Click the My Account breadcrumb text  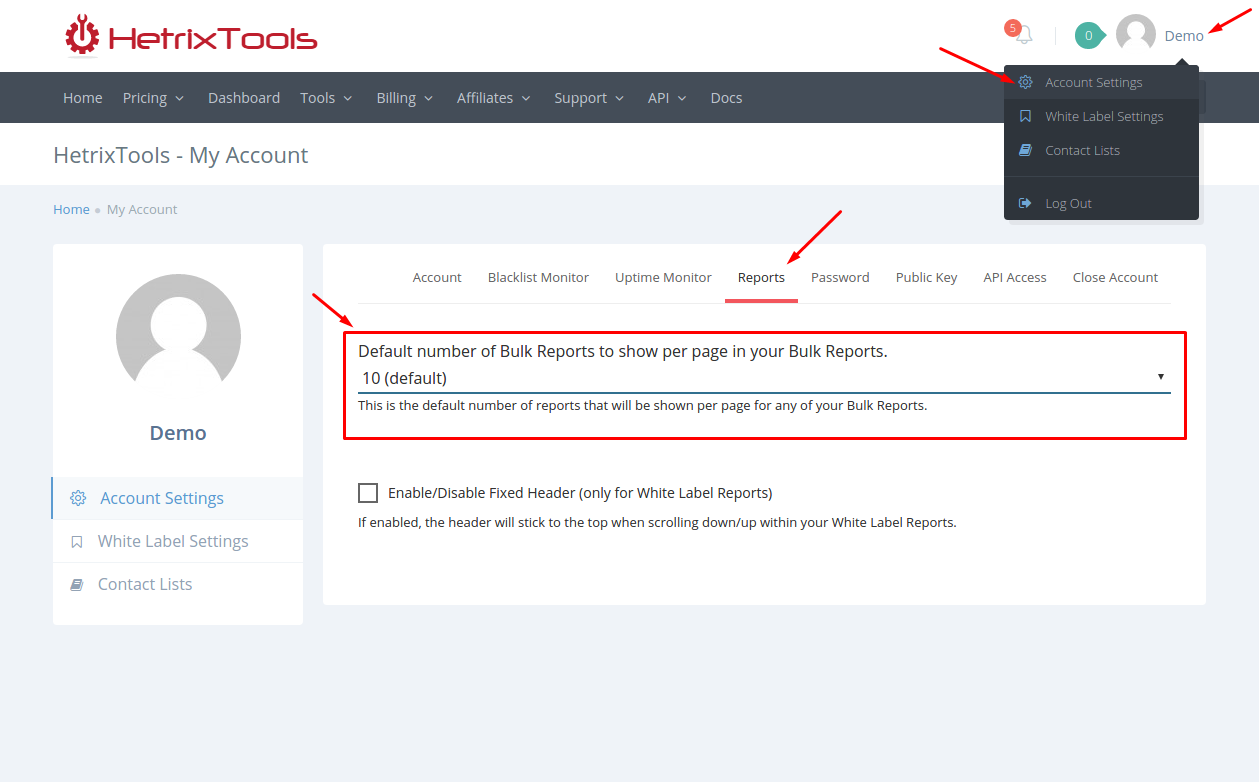coord(142,209)
